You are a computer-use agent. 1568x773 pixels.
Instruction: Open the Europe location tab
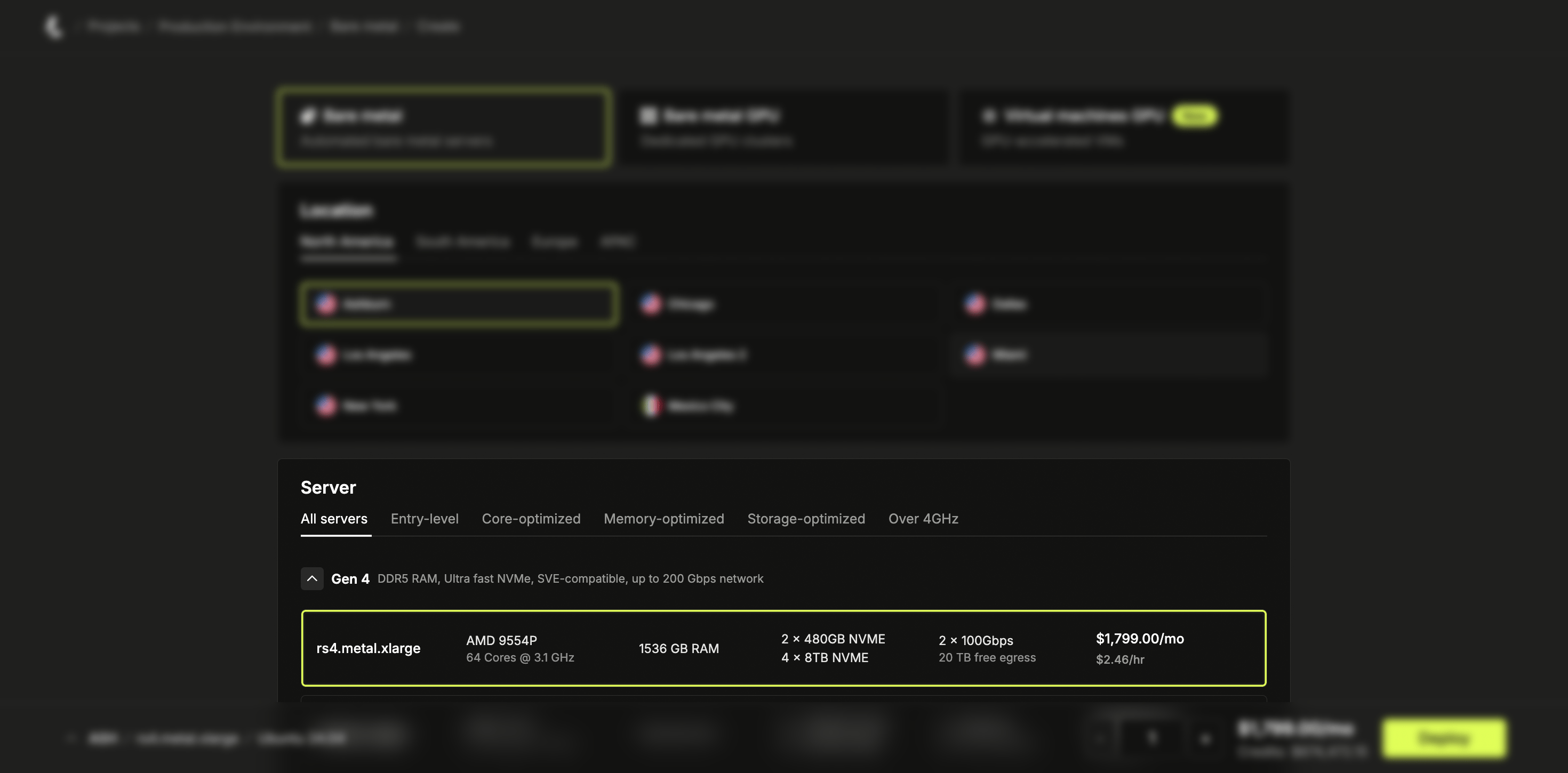pyautogui.click(x=555, y=241)
